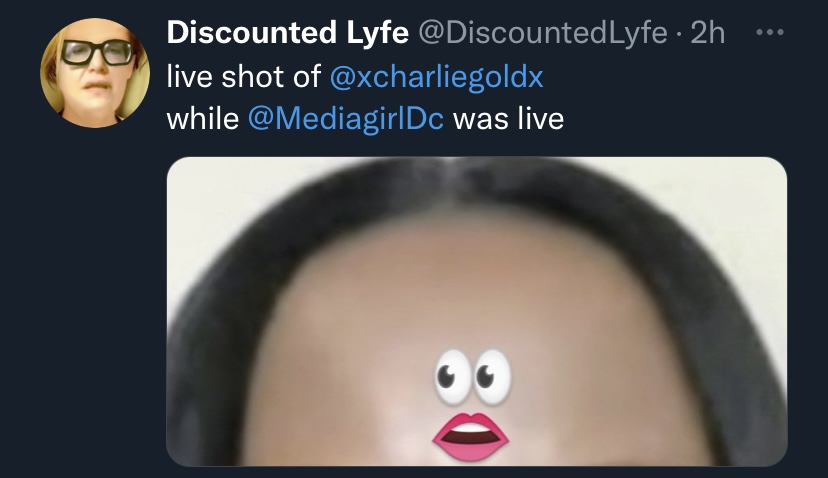Image resolution: width=828 pixels, height=478 pixels.
Task: Open the @MediagirlDc mention
Action: coord(345,118)
